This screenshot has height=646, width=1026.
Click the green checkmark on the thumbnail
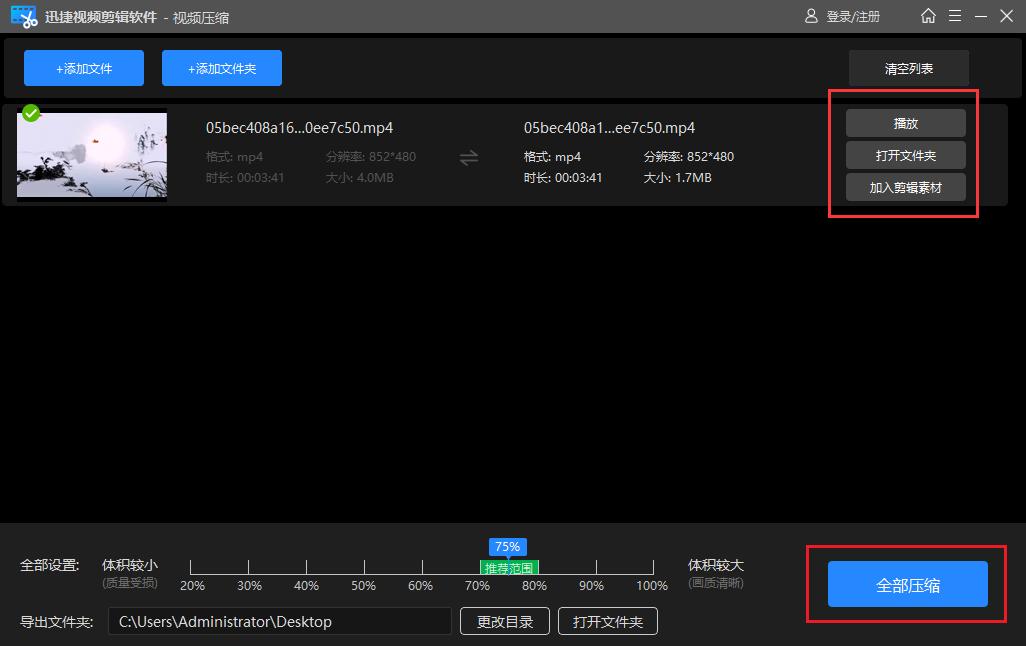31,114
